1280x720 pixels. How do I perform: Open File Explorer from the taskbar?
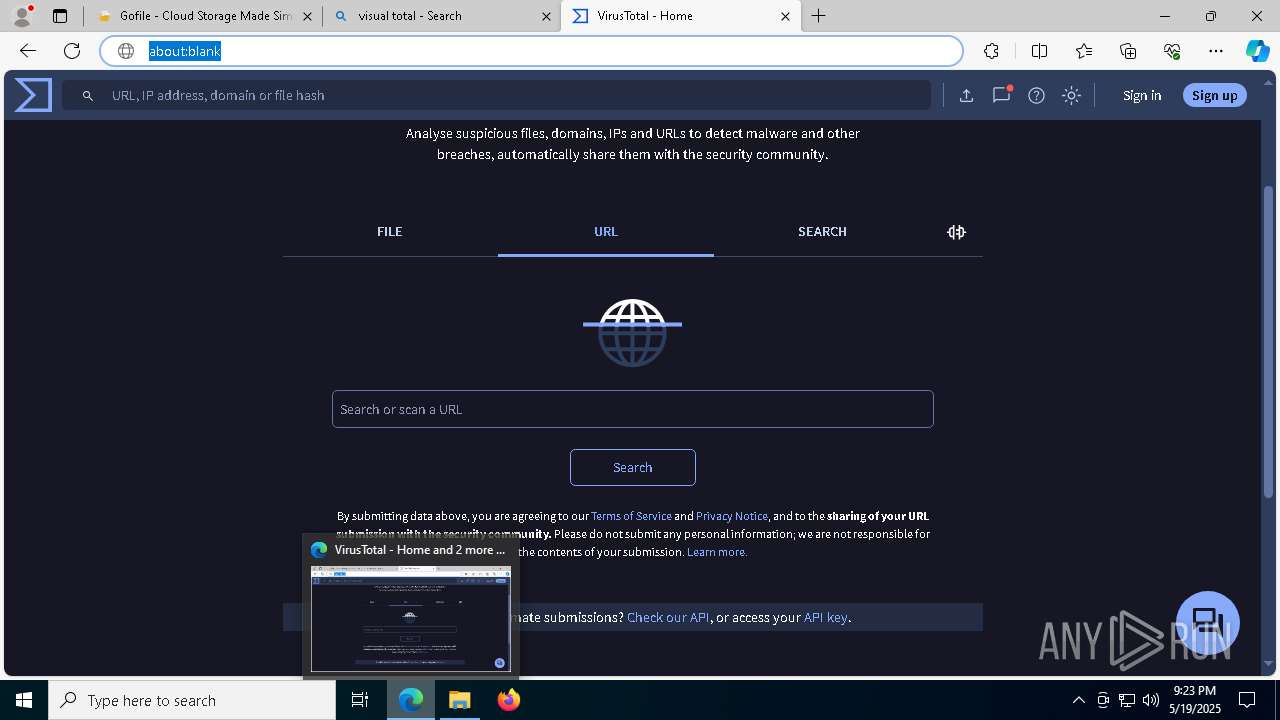coord(460,700)
